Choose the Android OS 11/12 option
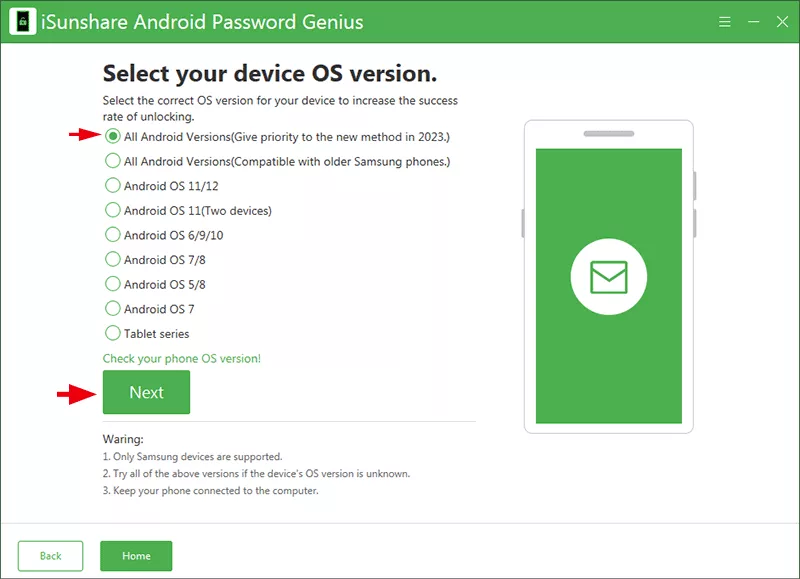This screenshot has width=800, height=579. 112,186
